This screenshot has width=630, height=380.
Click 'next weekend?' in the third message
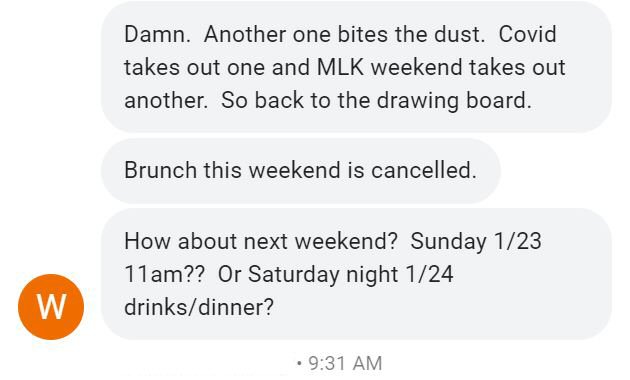coord(320,242)
